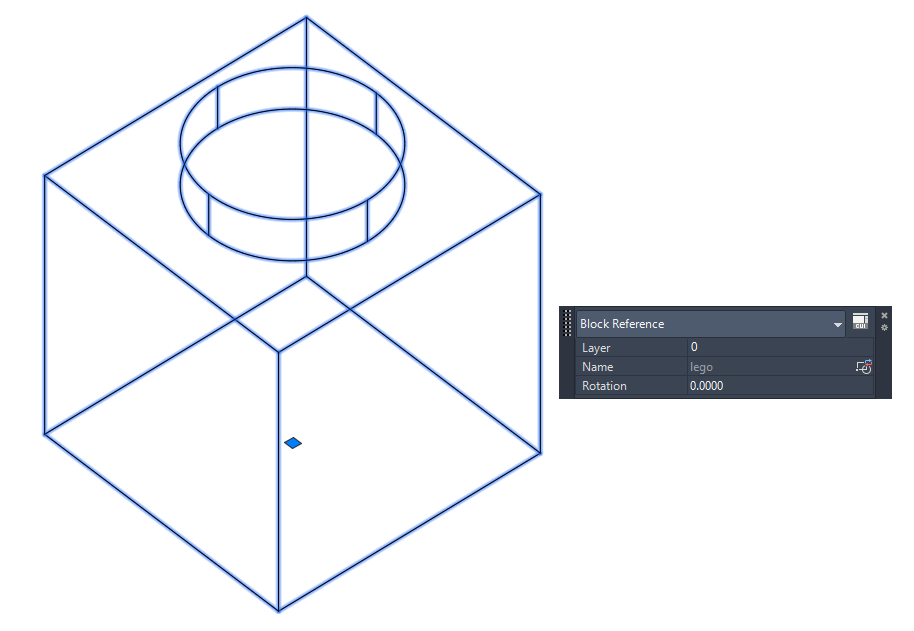Click the Layer value field showing 0

pyautogui.click(x=780, y=347)
